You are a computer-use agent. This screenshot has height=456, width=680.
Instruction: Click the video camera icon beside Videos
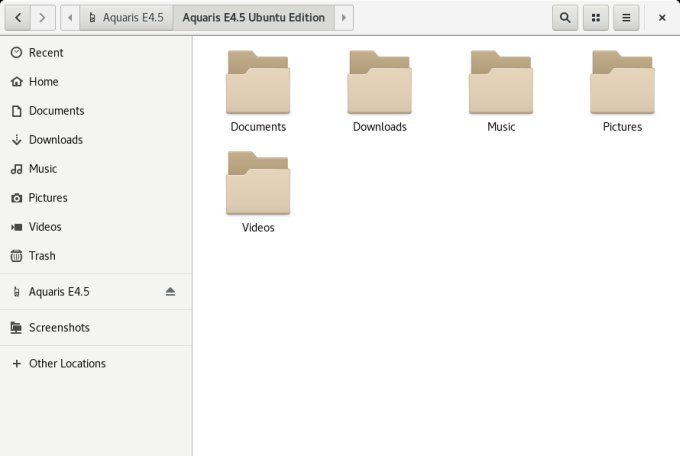[16, 227]
